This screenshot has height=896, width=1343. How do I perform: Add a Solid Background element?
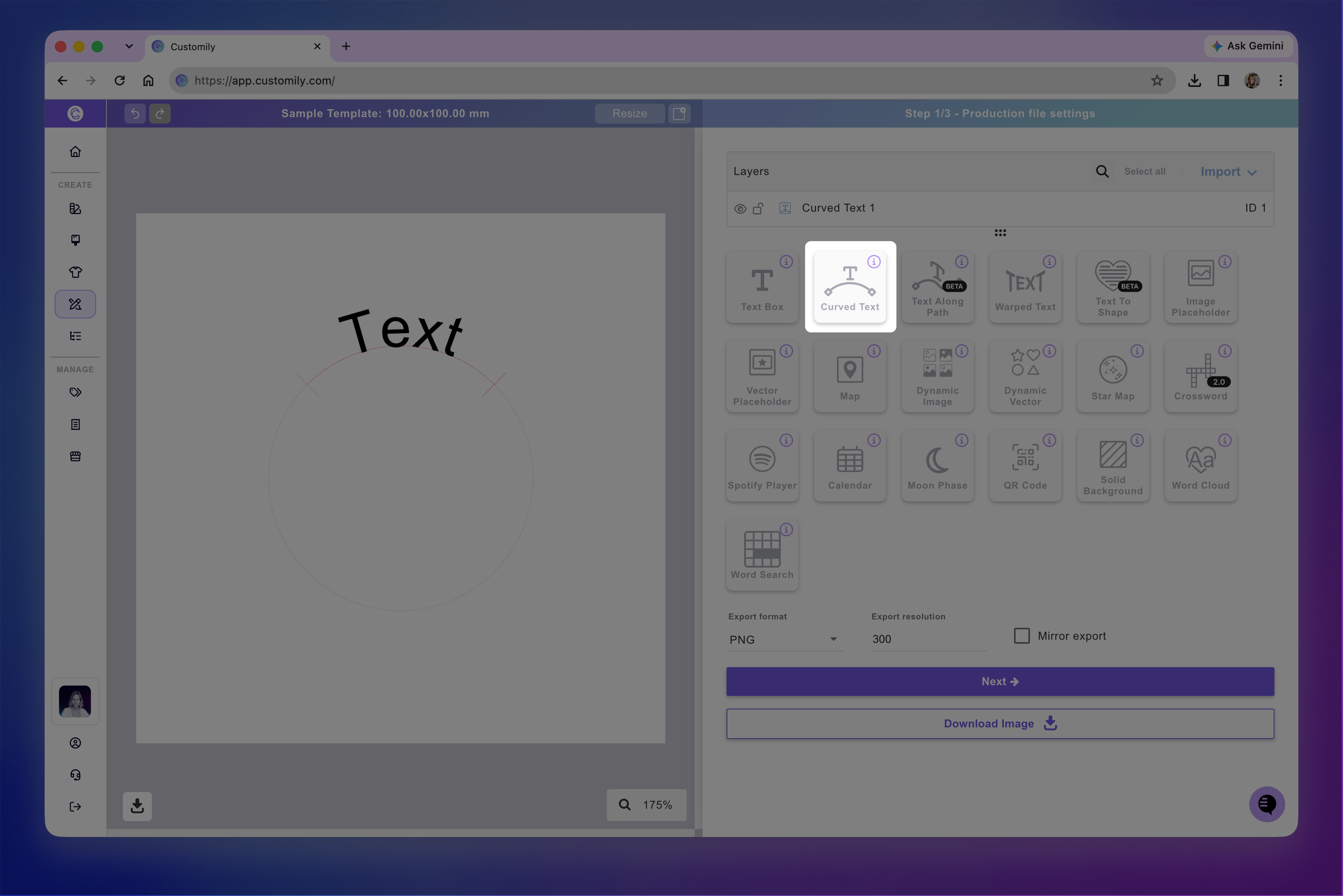pyautogui.click(x=1113, y=466)
